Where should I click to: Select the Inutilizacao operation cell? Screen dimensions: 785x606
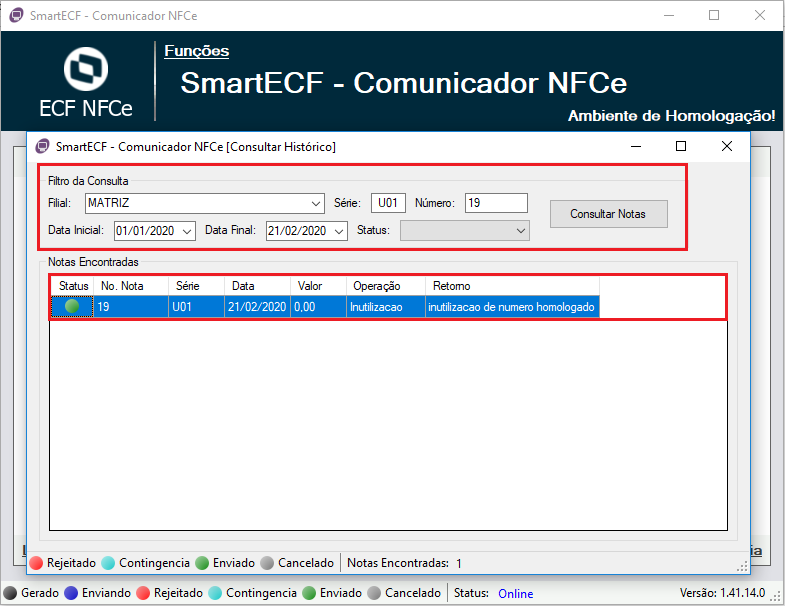pyautogui.click(x=386, y=307)
